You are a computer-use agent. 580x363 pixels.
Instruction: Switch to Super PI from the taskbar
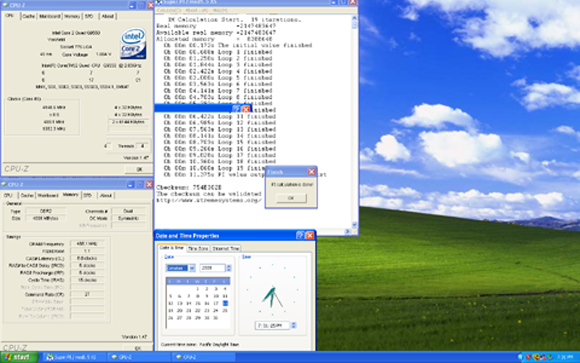[74, 357]
